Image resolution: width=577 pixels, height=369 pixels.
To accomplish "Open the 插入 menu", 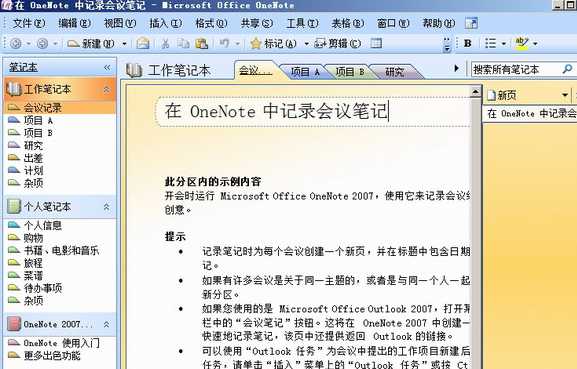I will [x=166, y=24].
